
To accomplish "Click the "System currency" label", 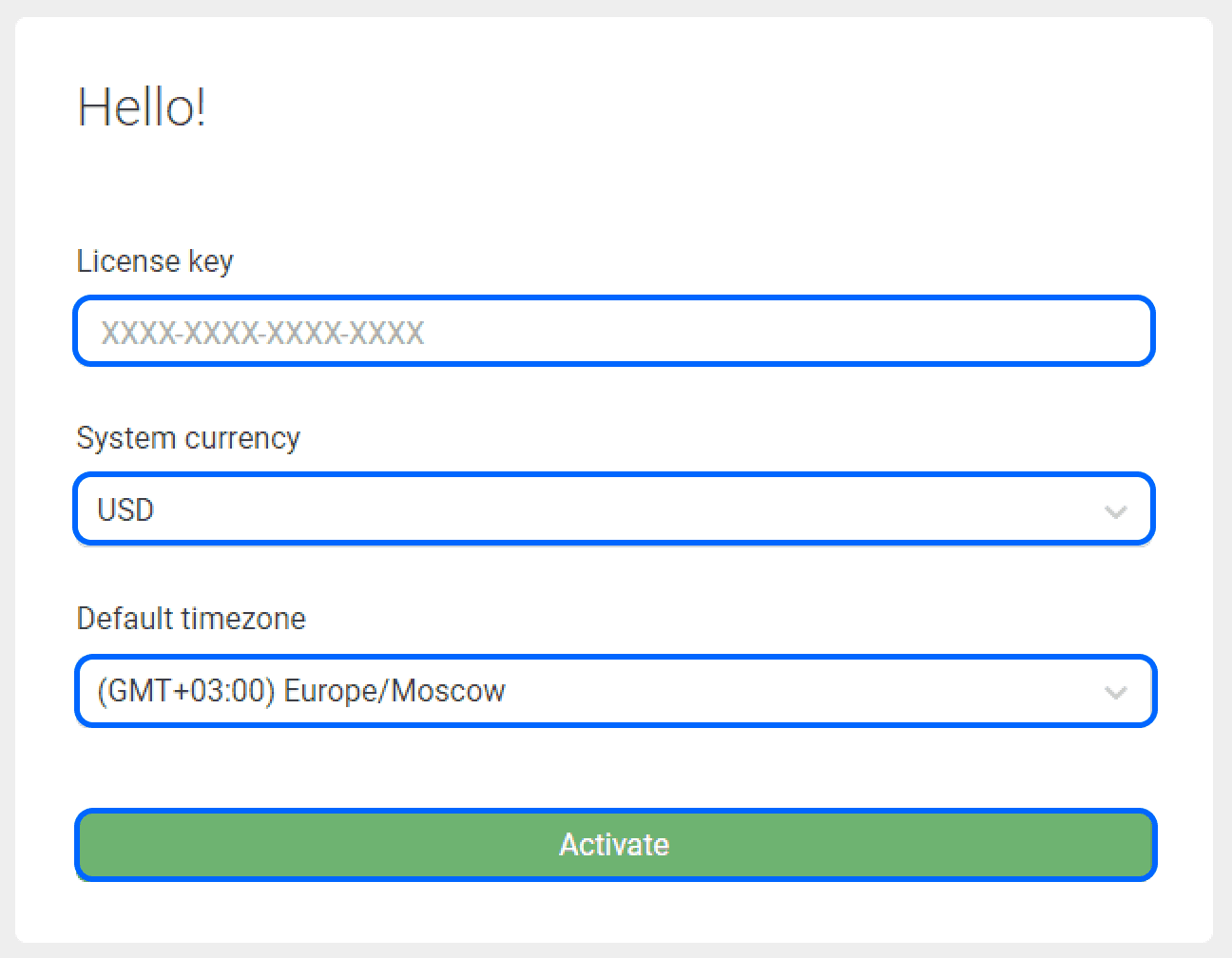I will [188, 438].
